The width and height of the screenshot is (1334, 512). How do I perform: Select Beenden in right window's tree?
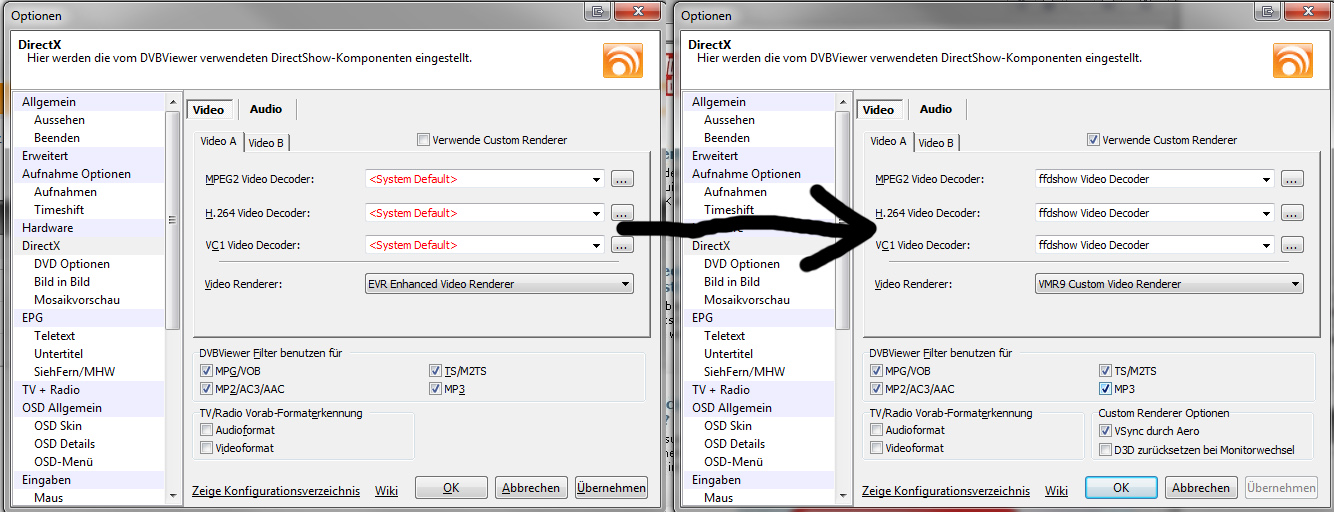(727, 138)
